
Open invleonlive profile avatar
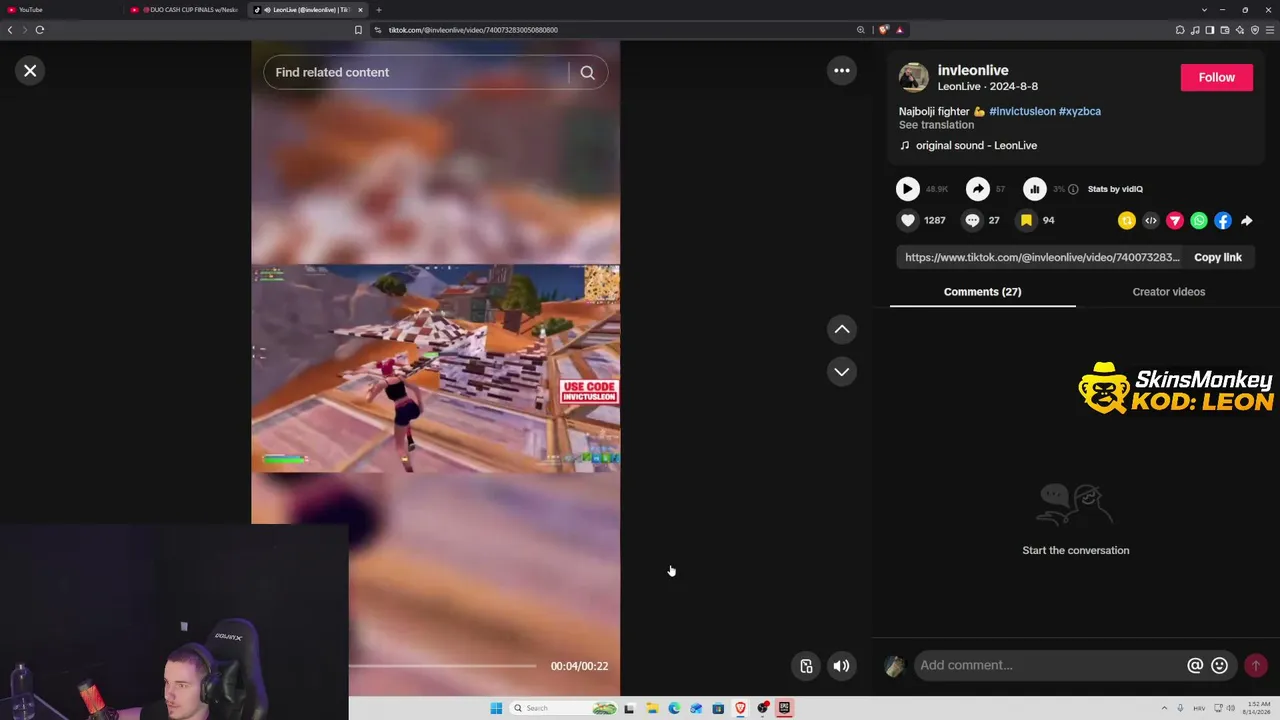click(x=914, y=77)
